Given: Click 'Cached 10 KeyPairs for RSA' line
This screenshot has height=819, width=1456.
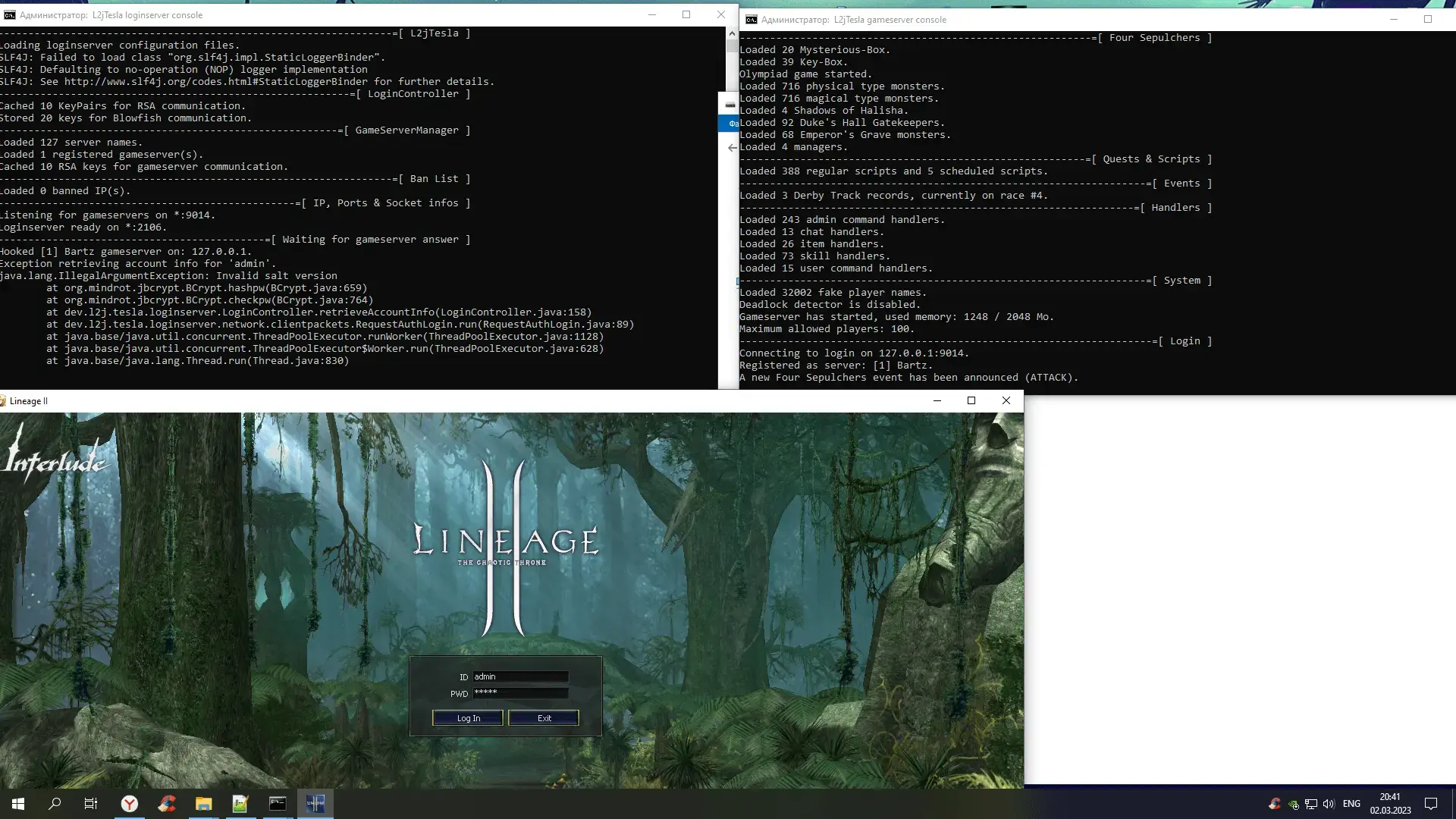Looking at the screenshot, I should click(x=123, y=106).
